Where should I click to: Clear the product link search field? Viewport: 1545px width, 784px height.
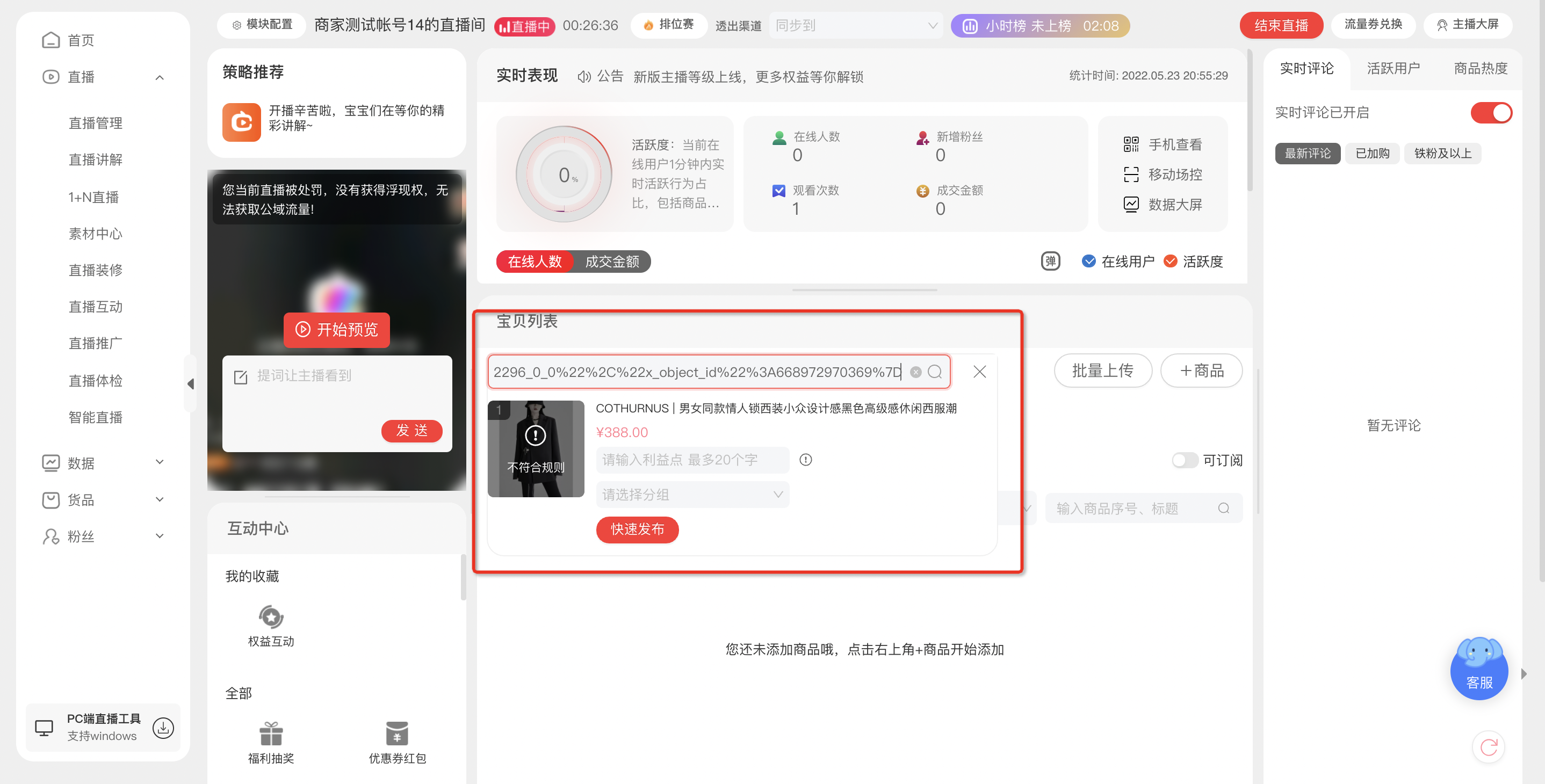pos(915,372)
